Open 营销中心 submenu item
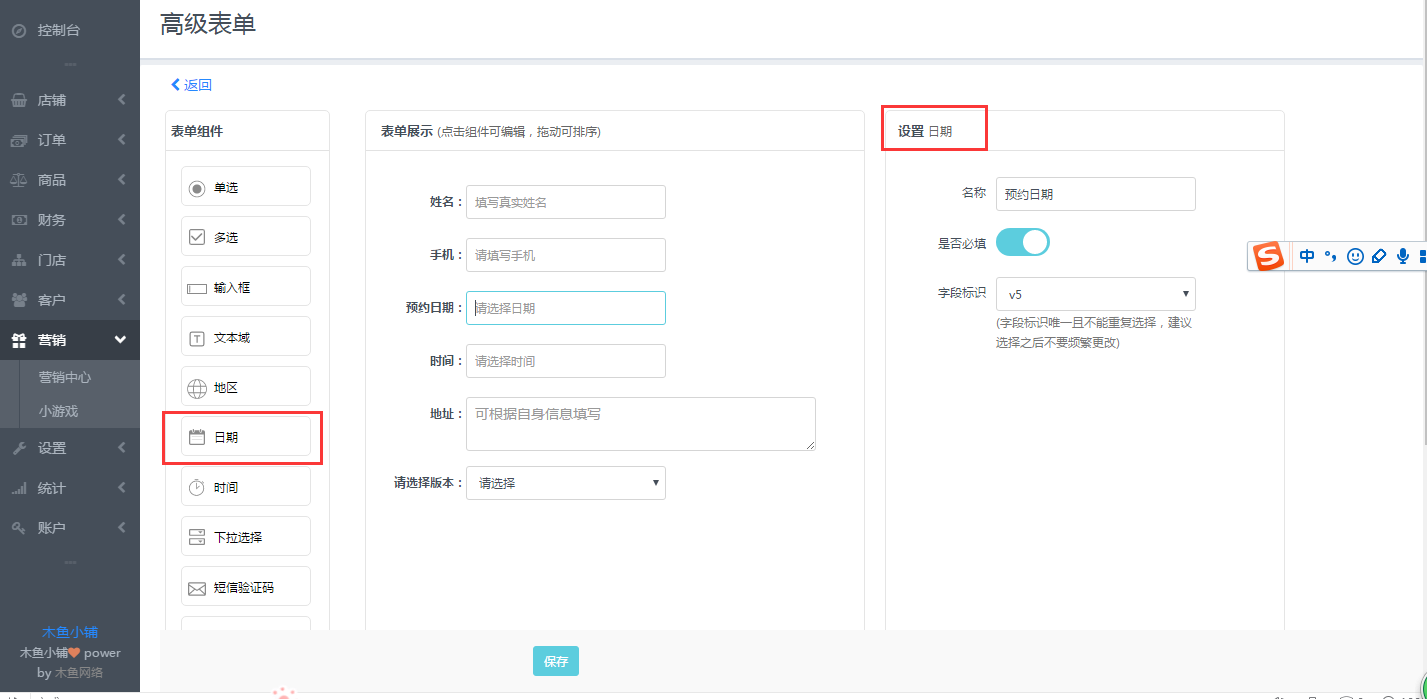1427x699 pixels. pos(65,377)
